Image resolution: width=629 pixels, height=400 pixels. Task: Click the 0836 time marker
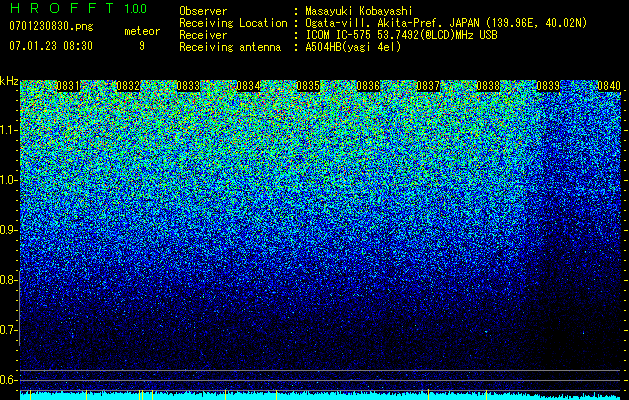tap(368, 86)
